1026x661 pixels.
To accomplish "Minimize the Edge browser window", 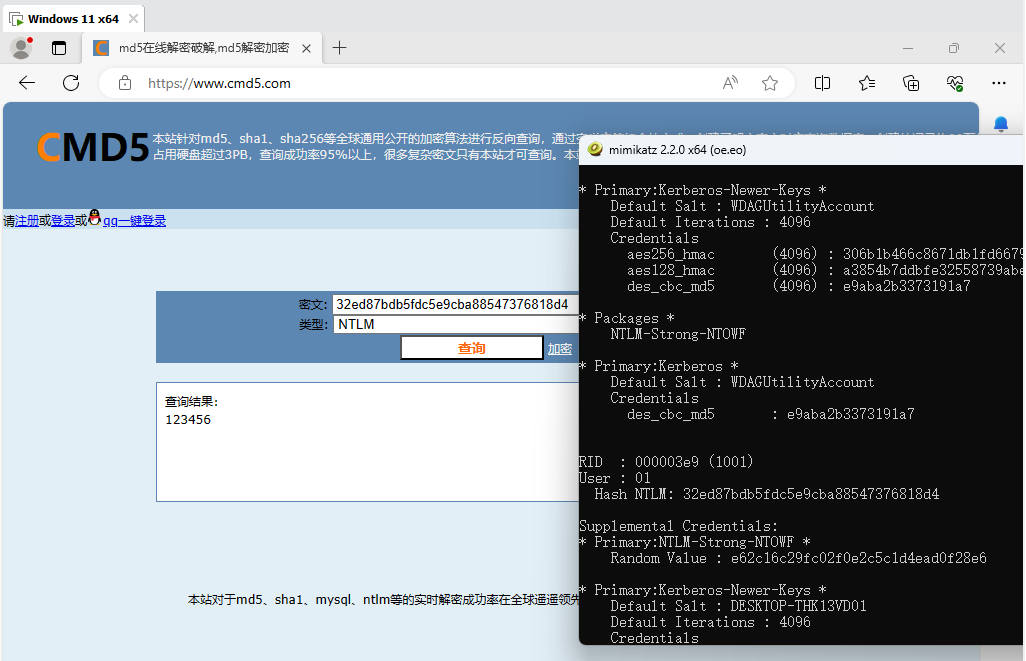I will [x=908, y=48].
